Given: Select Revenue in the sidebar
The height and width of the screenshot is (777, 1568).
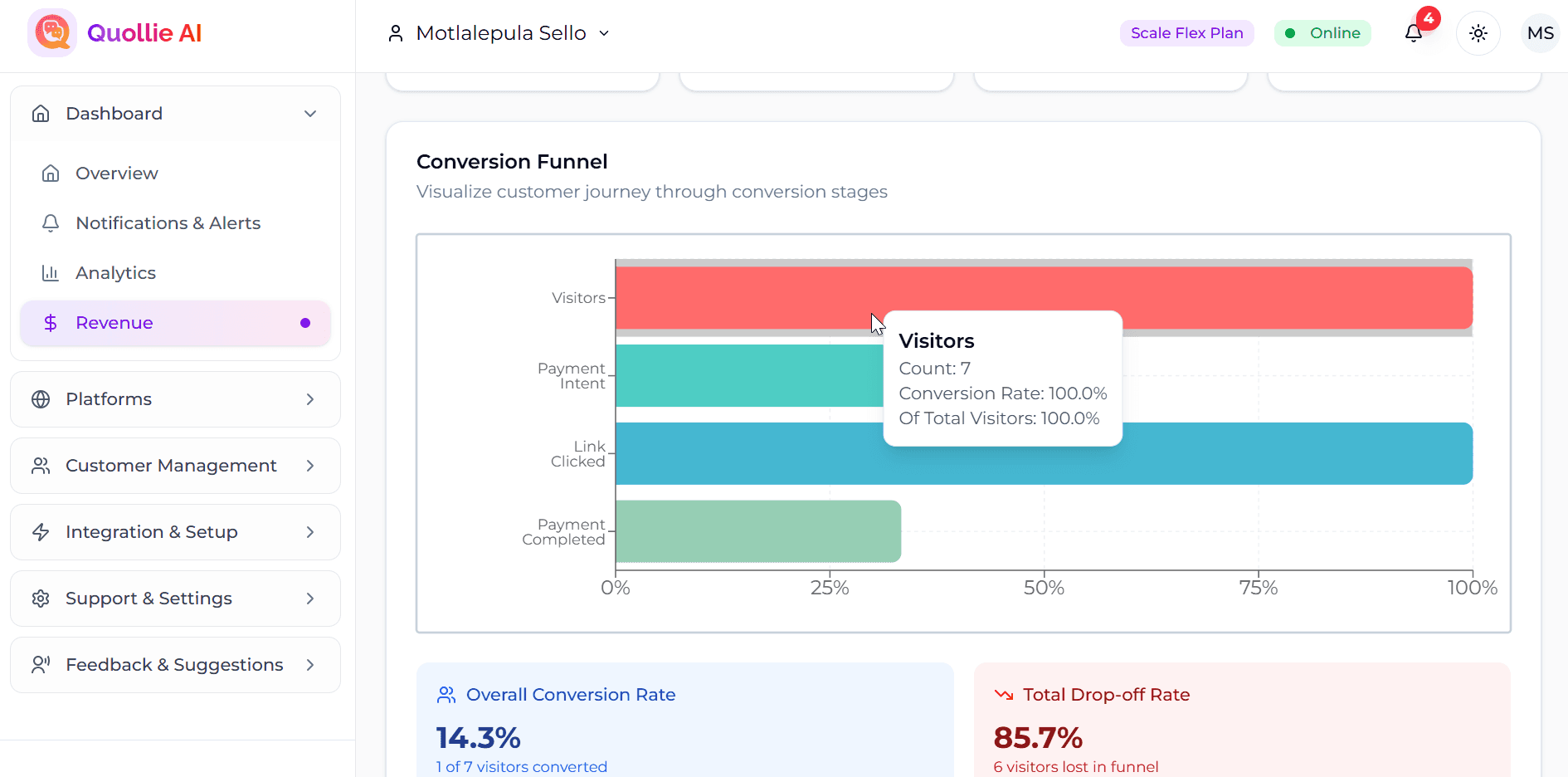Looking at the screenshot, I should (x=114, y=322).
